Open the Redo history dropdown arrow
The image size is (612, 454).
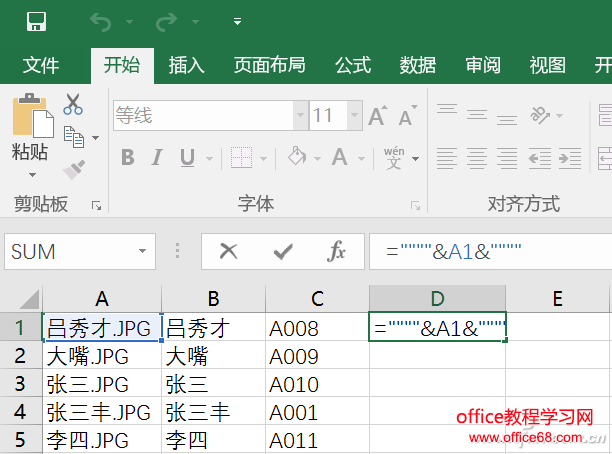pyautogui.click(x=195, y=22)
